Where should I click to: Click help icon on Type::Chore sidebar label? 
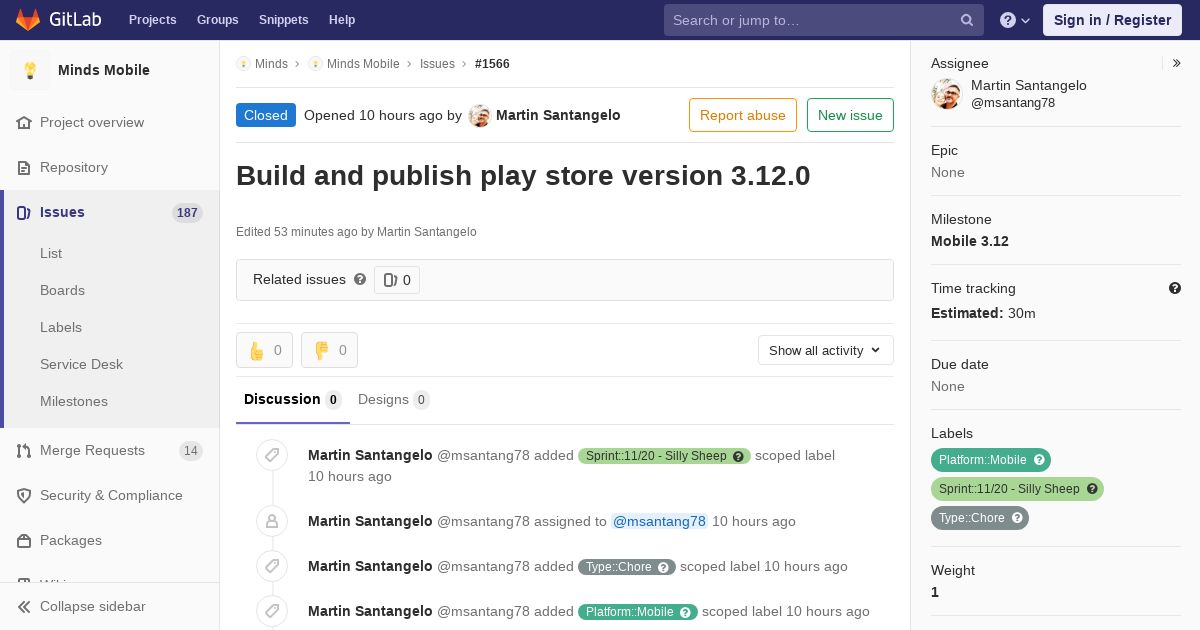click(x=1017, y=518)
